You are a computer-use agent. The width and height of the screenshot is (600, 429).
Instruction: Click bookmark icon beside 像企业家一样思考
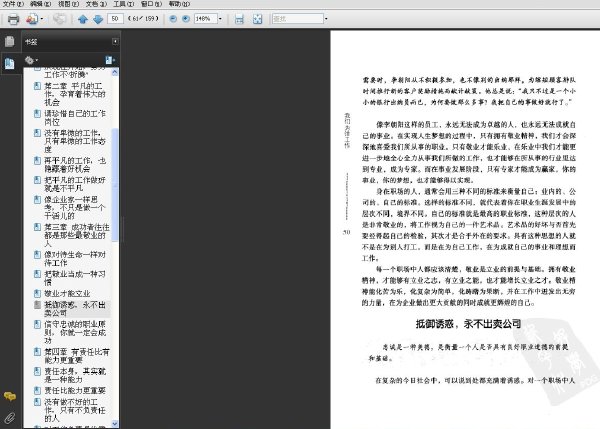[x=37, y=199]
